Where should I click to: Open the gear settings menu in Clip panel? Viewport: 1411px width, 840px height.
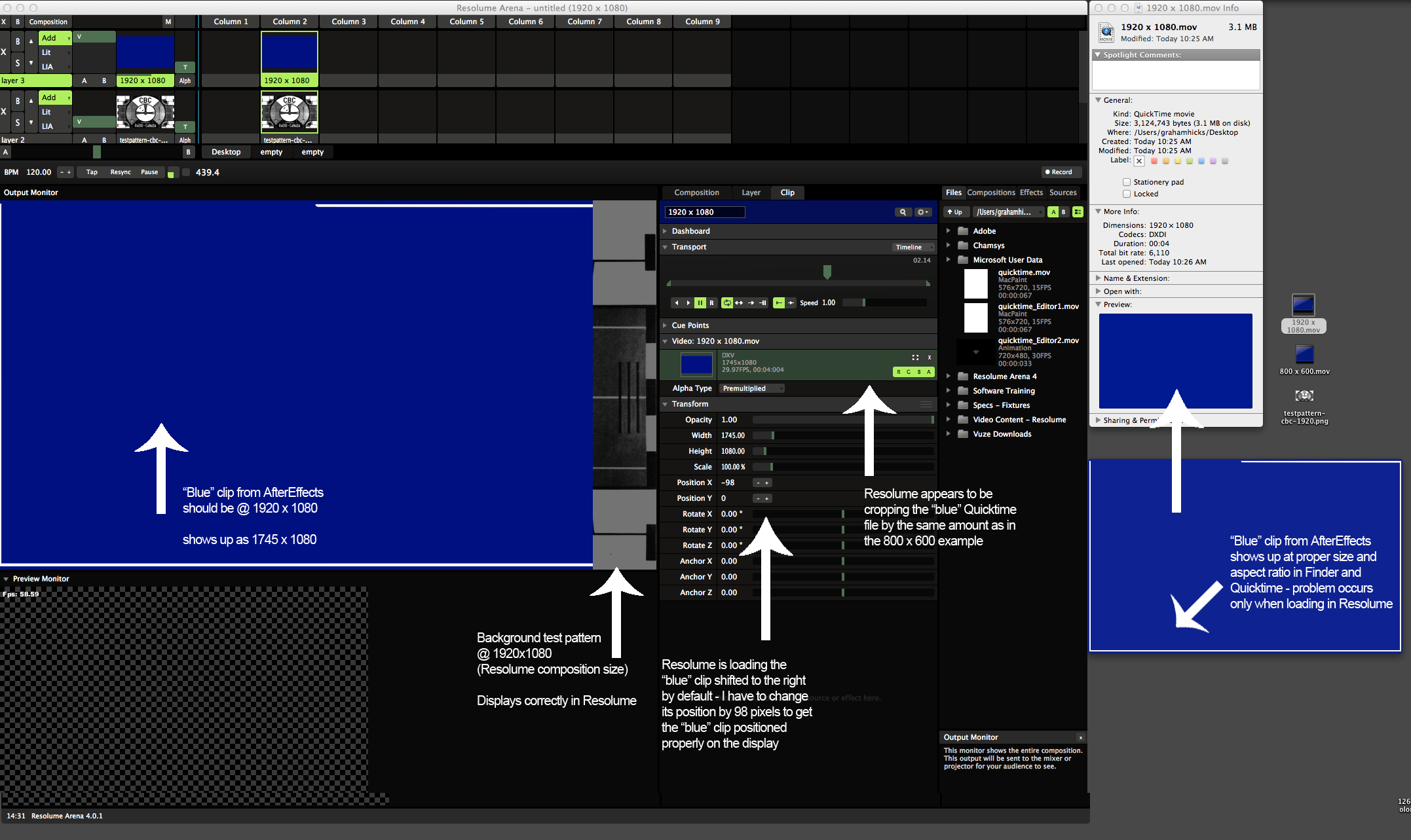coord(923,212)
